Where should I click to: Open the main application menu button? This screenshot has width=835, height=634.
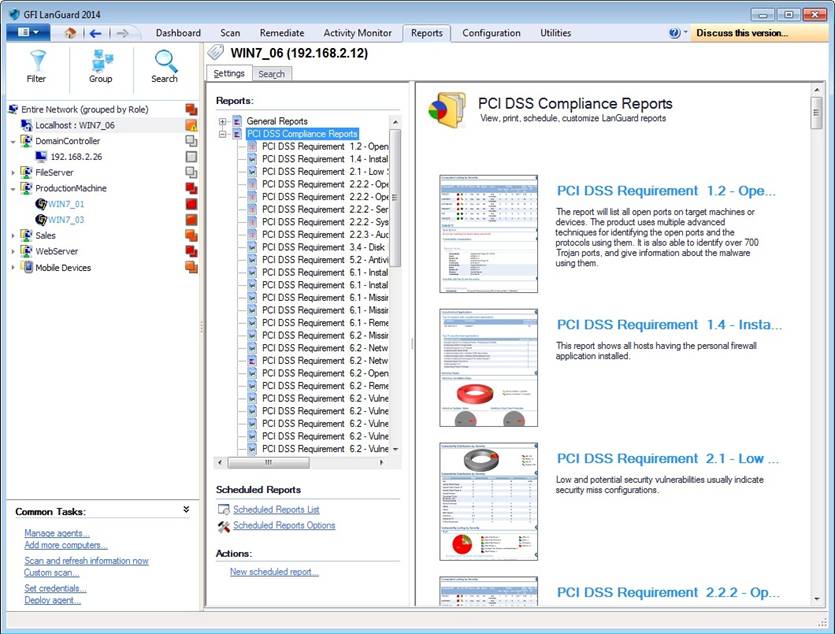coord(28,32)
